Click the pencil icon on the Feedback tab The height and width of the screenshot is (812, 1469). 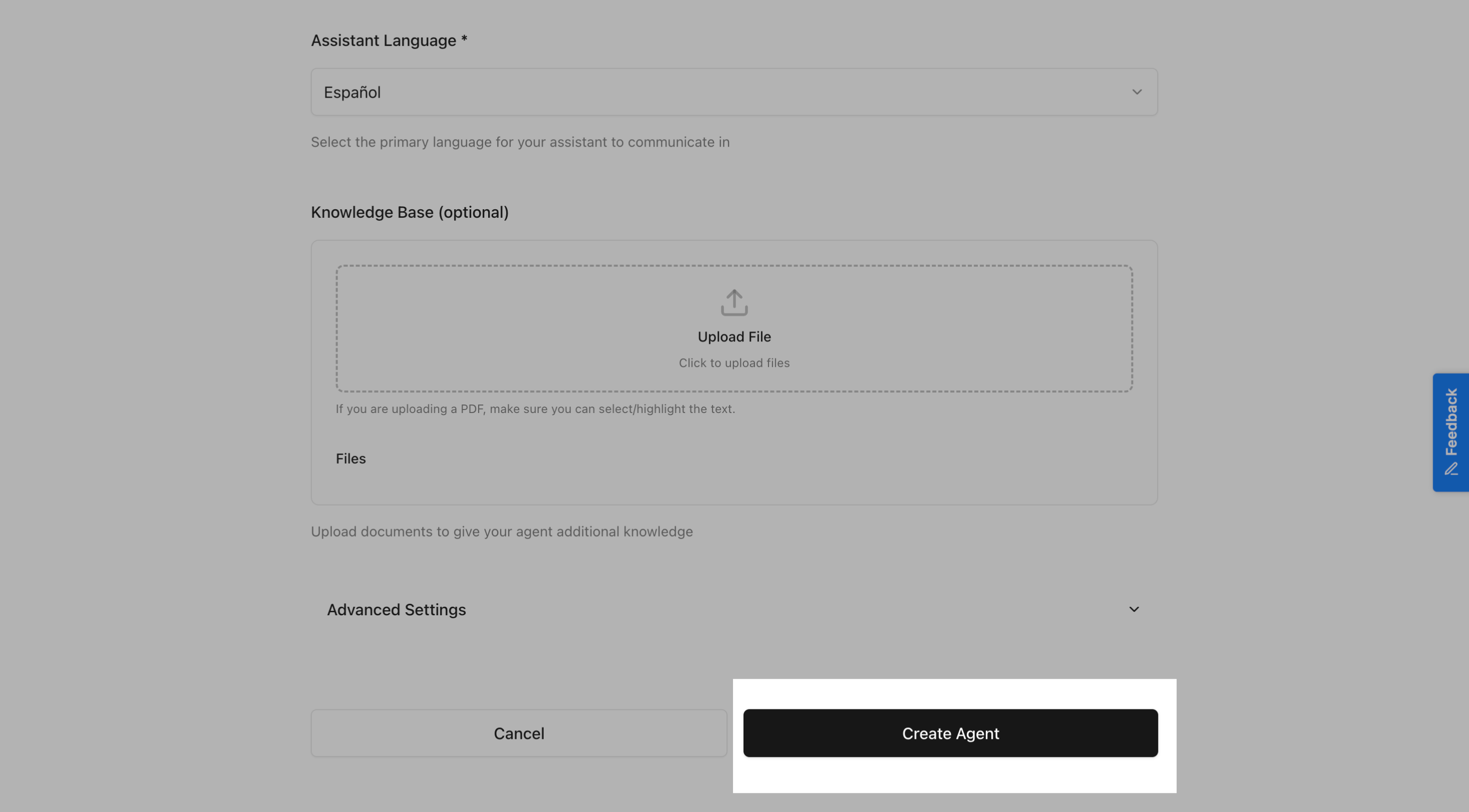point(1451,468)
